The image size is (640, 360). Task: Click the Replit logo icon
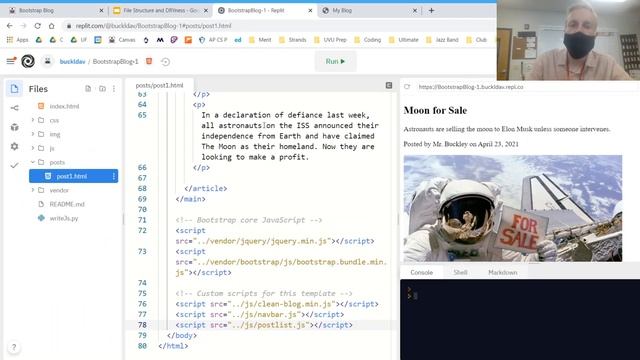pos(28,61)
